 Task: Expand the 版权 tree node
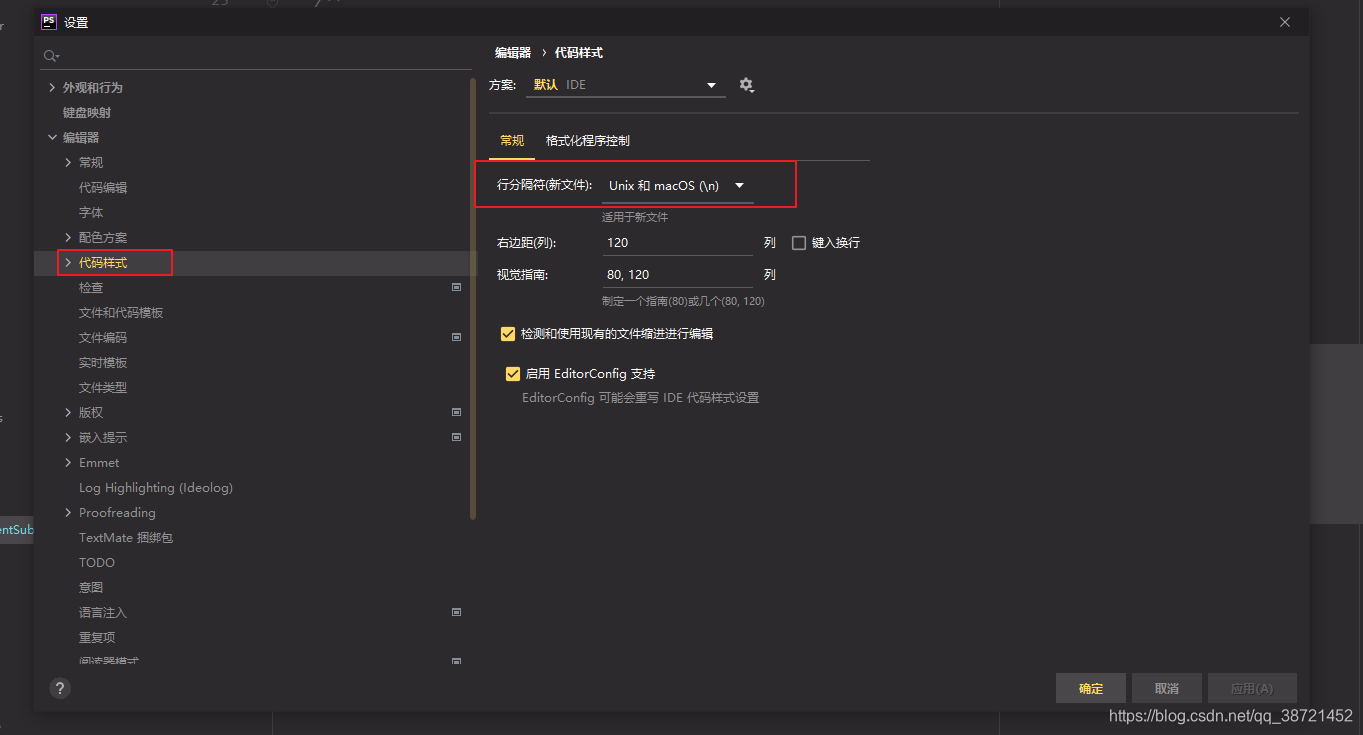[68, 413]
